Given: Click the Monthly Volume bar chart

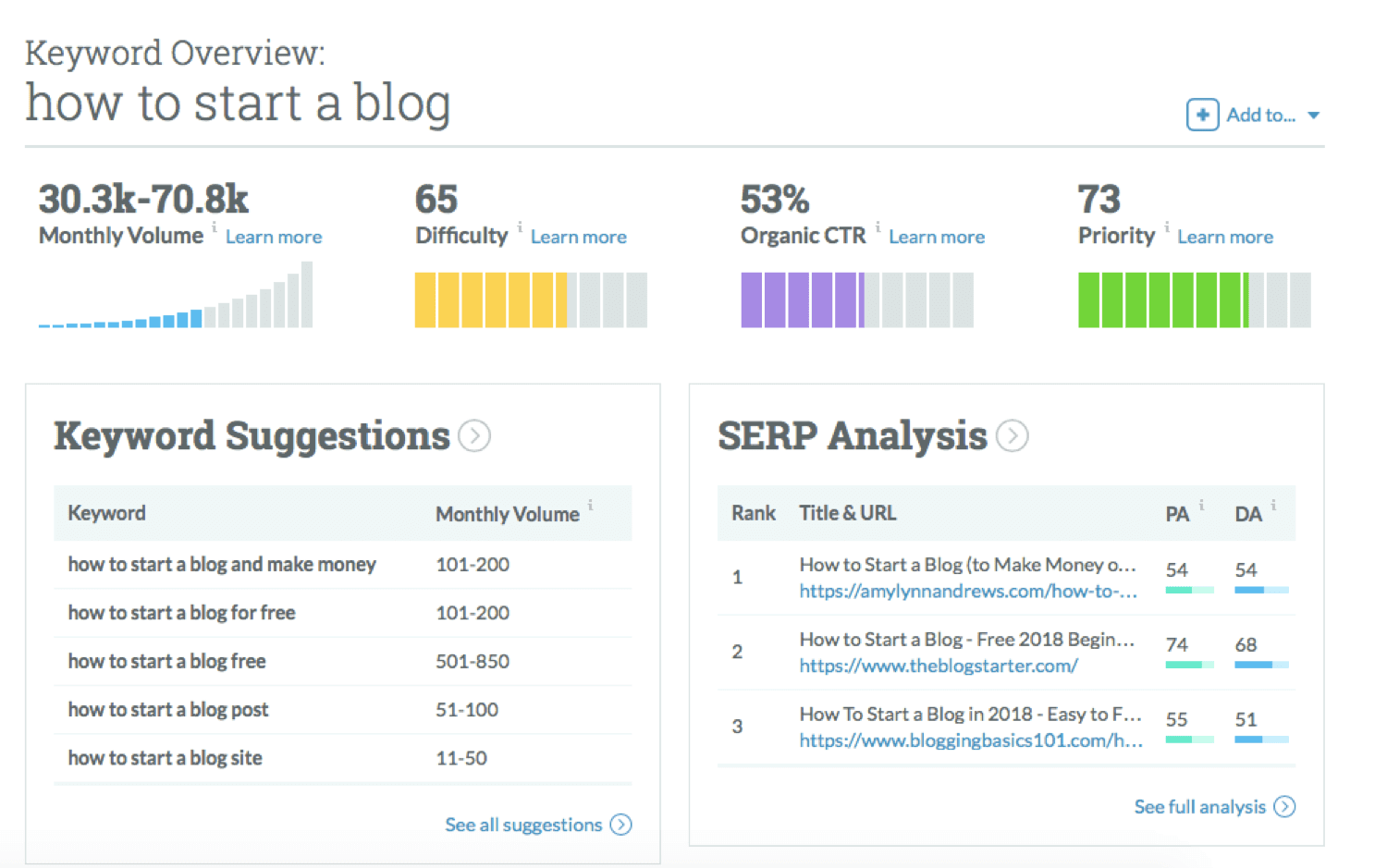Looking at the screenshot, I should pyautogui.click(x=176, y=295).
